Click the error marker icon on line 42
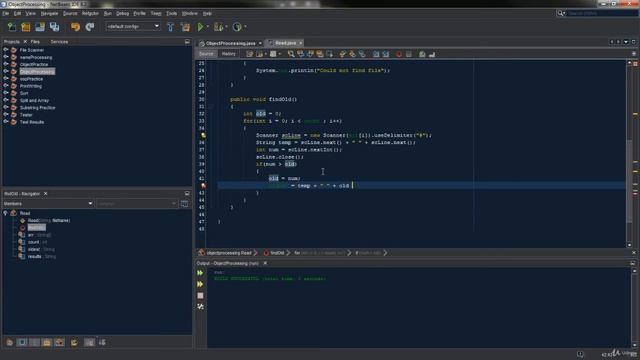Viewport: 640px width, 360px height. [203, 186]
